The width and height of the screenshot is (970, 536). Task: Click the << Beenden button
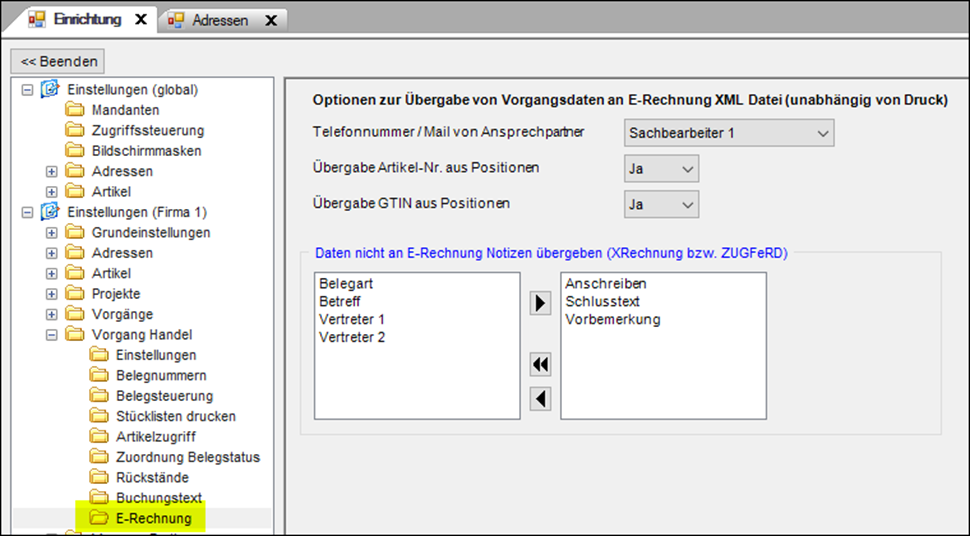58,61
